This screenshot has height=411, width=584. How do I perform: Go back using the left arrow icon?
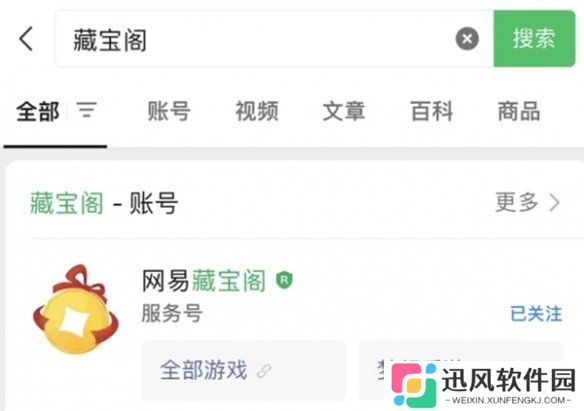(x=26, y=38)
